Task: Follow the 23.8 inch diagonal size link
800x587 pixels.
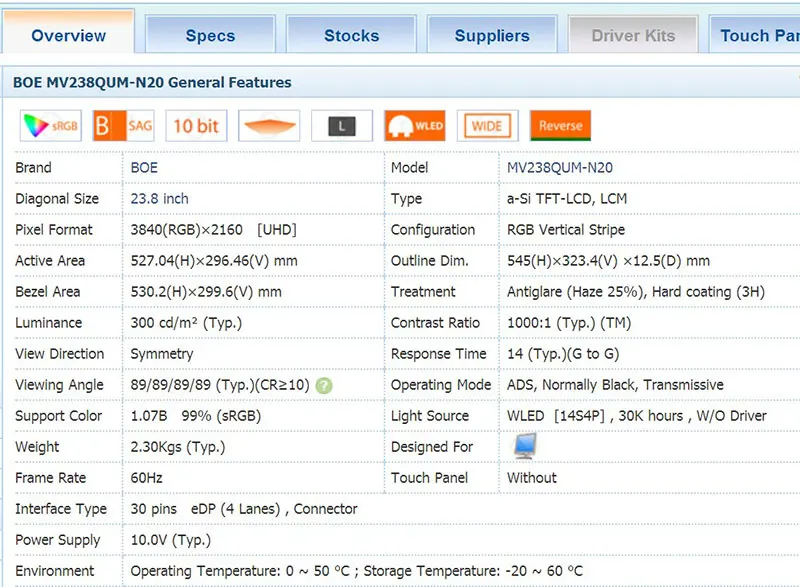Action: [x=160, y=198]
